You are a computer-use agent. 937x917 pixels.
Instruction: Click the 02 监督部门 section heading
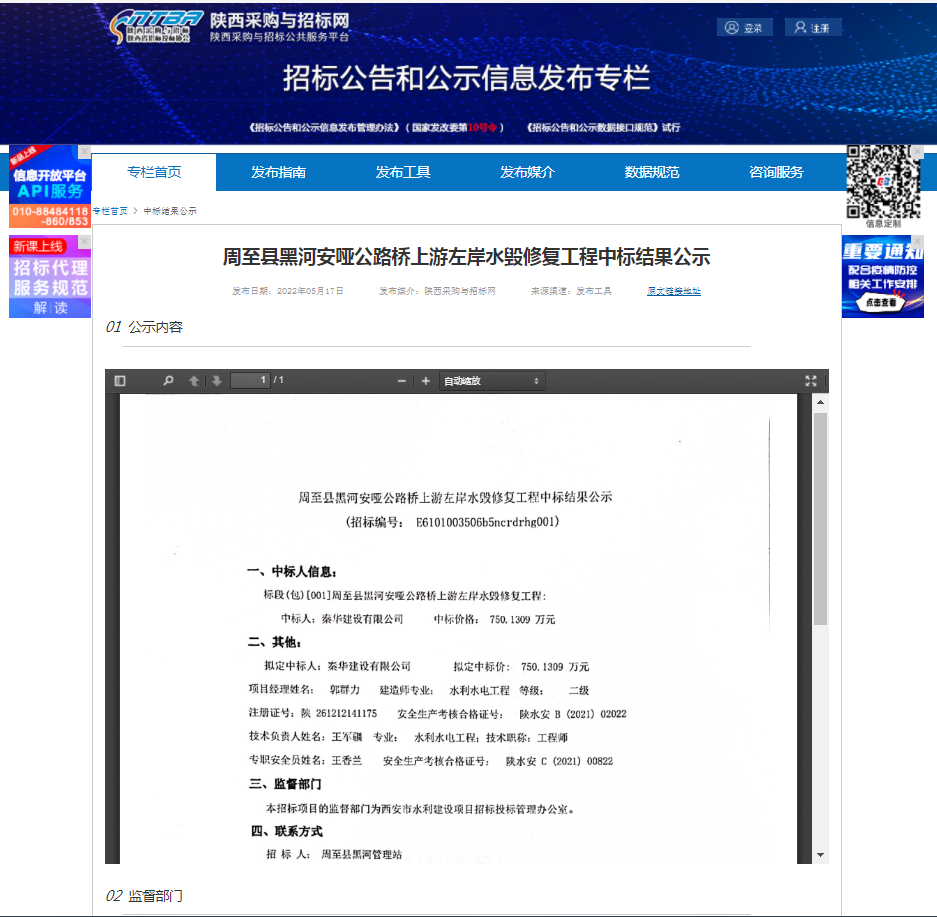144,895
